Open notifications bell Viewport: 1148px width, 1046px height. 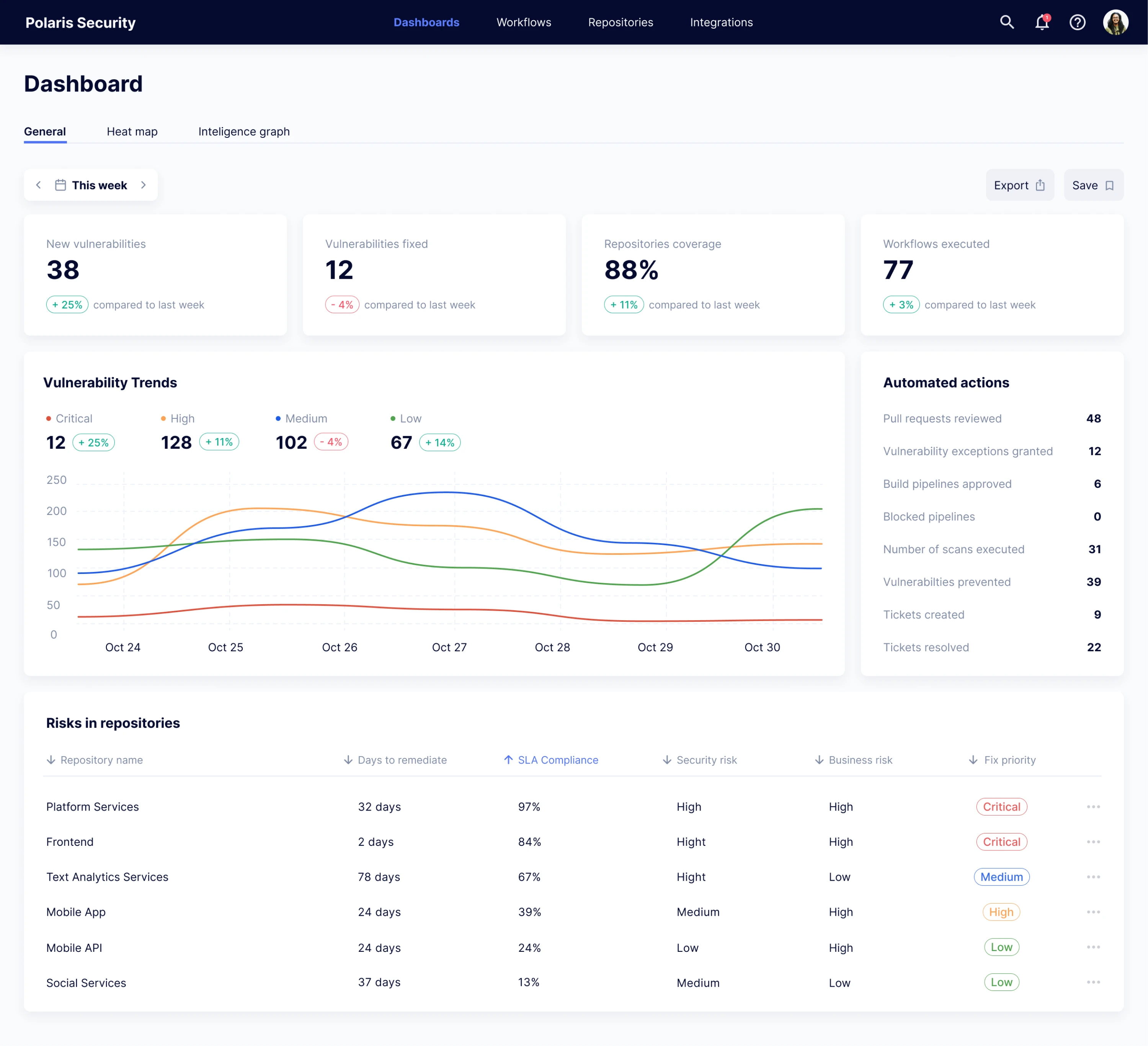point(1042,22)
